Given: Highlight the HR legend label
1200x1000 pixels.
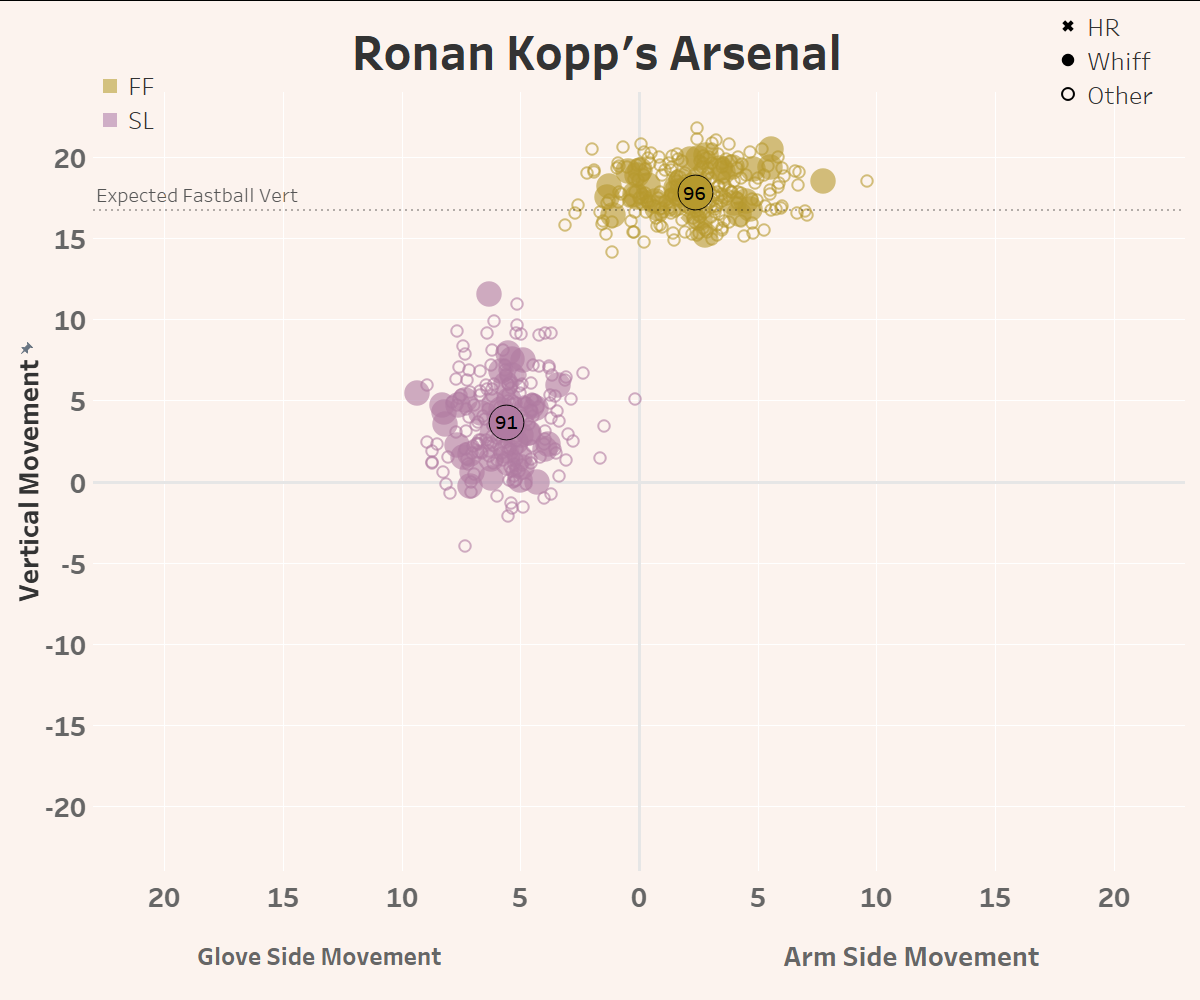Looking at the screenshot, I should [x=1103, y=27].
